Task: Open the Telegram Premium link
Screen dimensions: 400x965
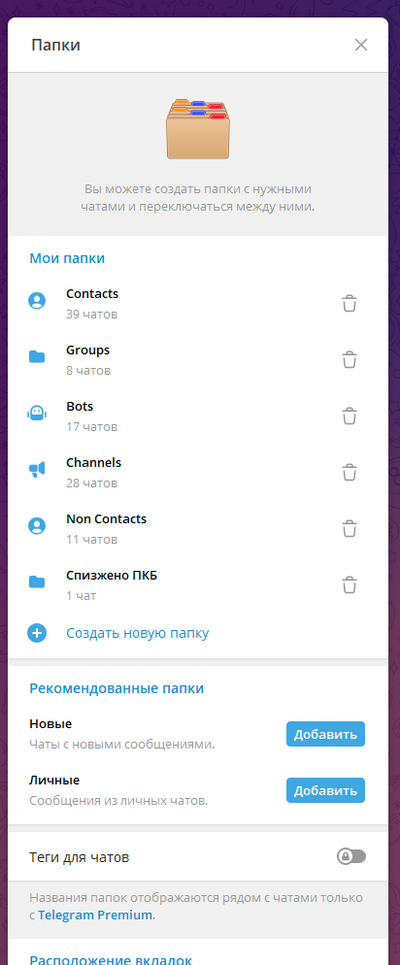Action: click(x=95, y=915)
